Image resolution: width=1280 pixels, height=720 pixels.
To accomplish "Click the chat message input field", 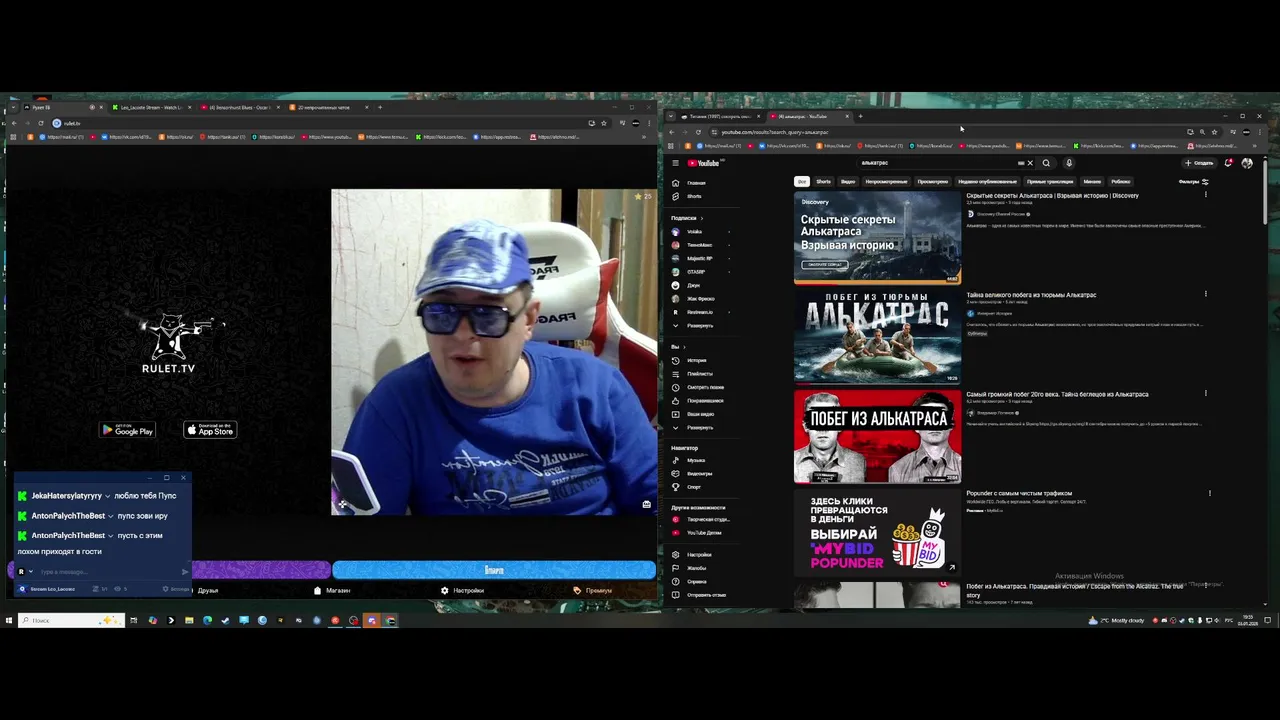I will click(x=108, y=572).
